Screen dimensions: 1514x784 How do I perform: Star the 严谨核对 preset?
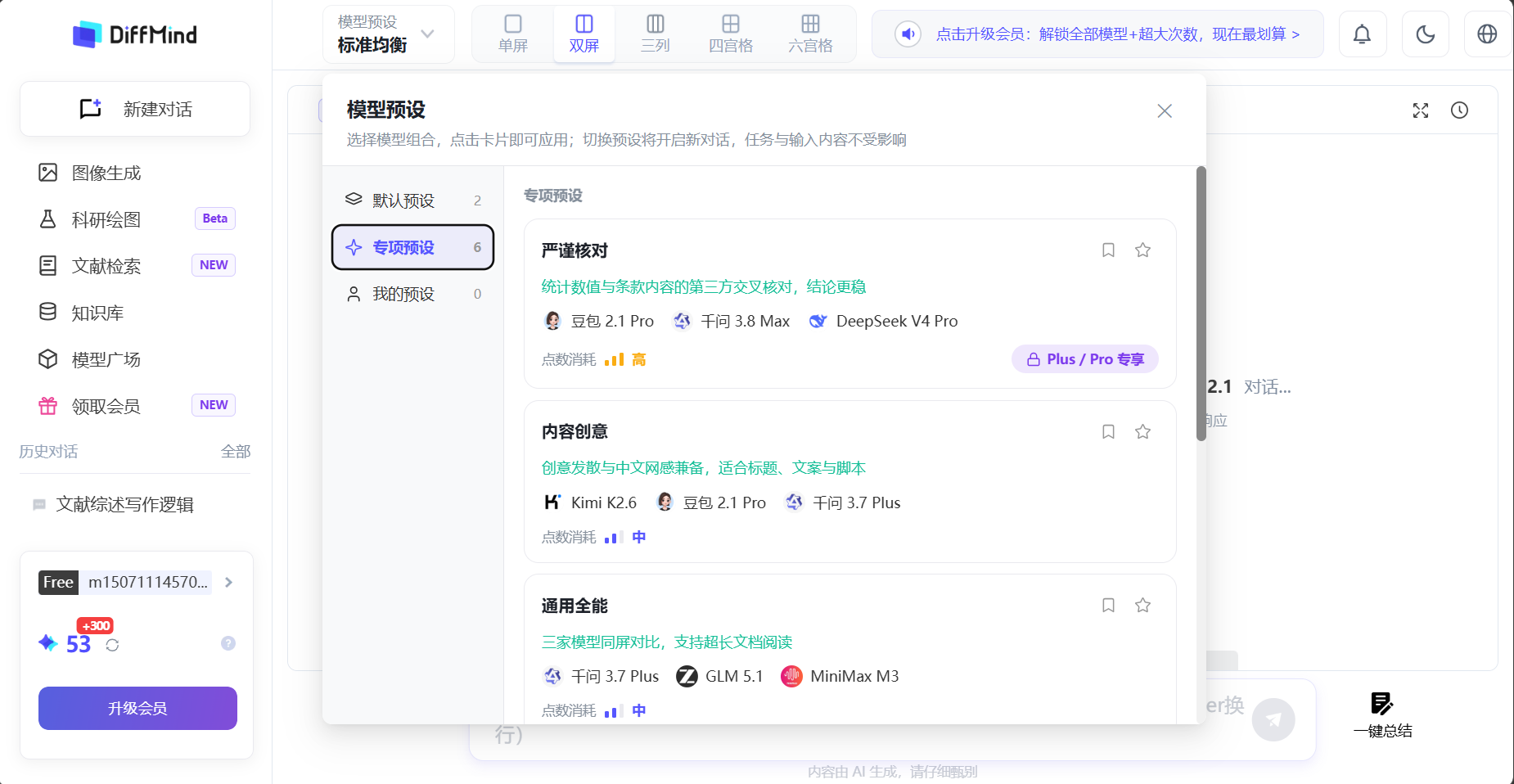(x=1143, y=250)
